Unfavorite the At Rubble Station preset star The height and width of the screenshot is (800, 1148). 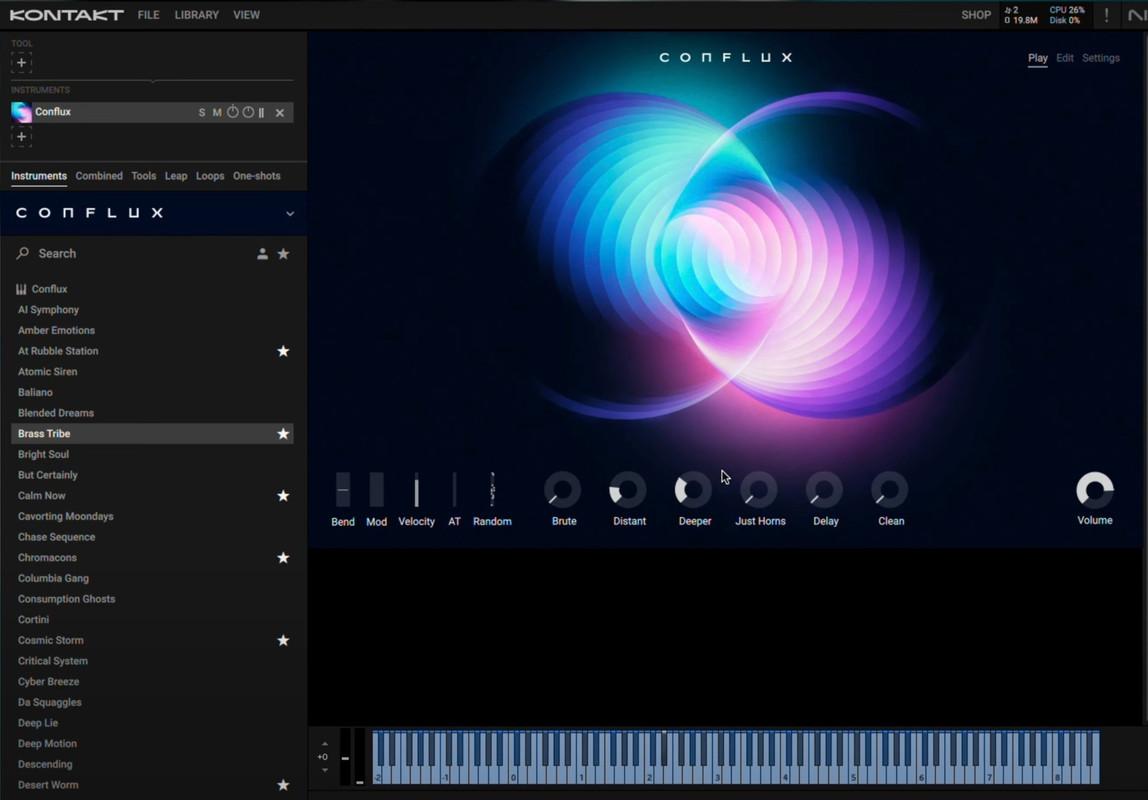click(x=283, y=351)
